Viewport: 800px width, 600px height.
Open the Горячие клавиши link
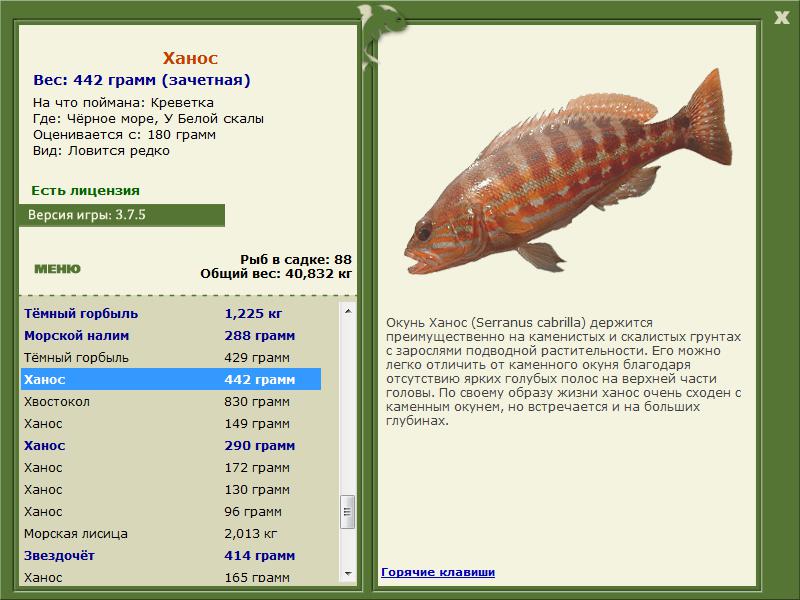pos(437,572)
